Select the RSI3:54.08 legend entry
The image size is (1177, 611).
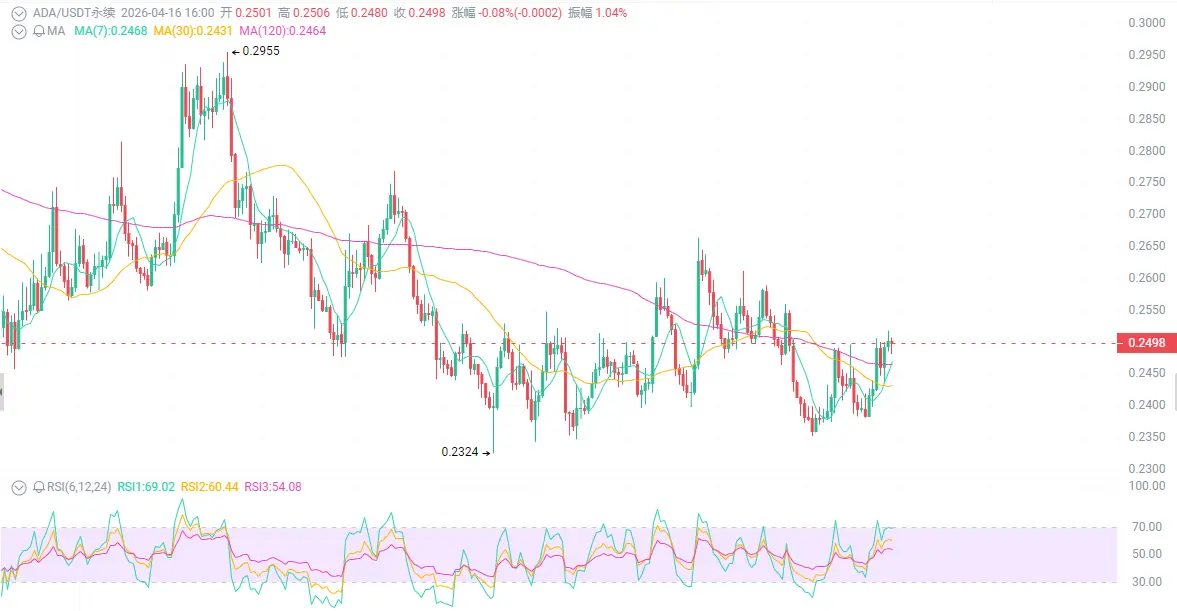pyautogui.click(x=273, y=487)
